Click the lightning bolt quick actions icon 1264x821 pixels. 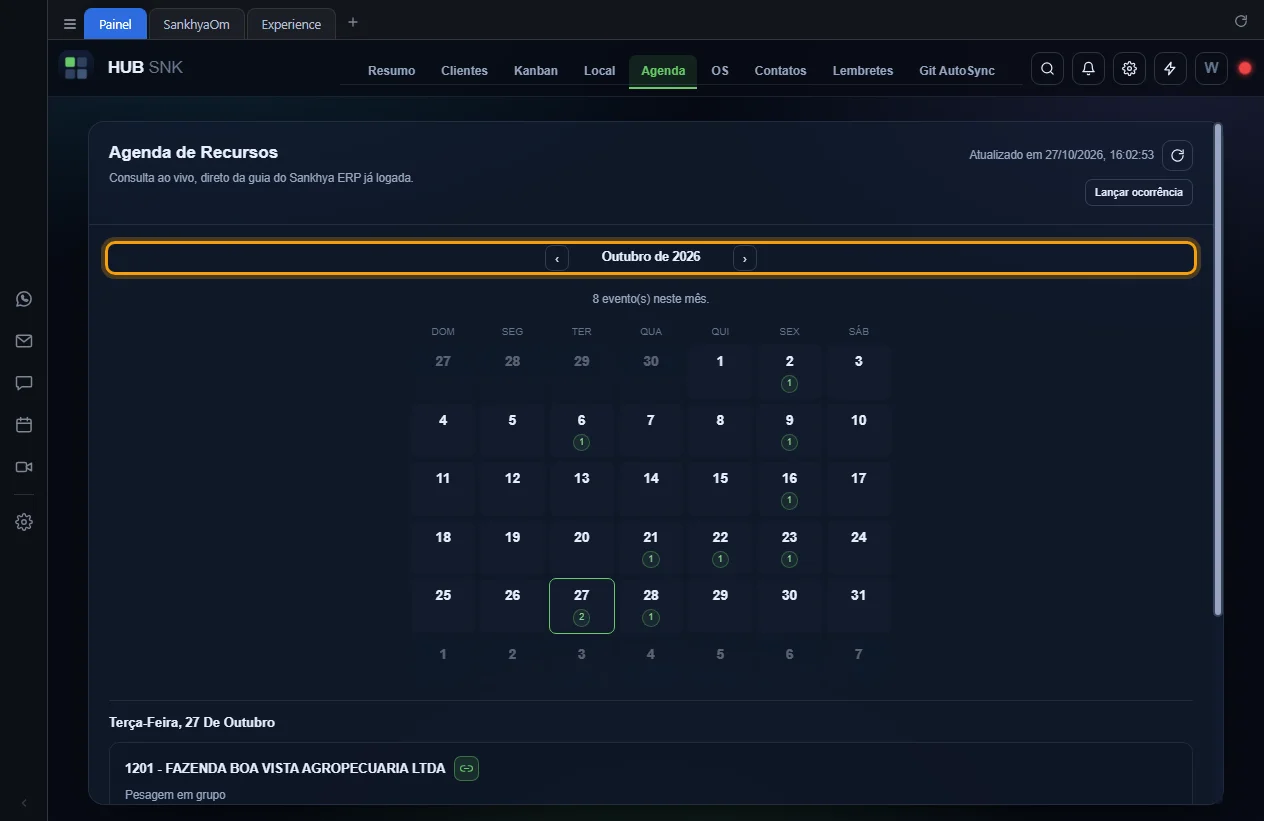1170,68
